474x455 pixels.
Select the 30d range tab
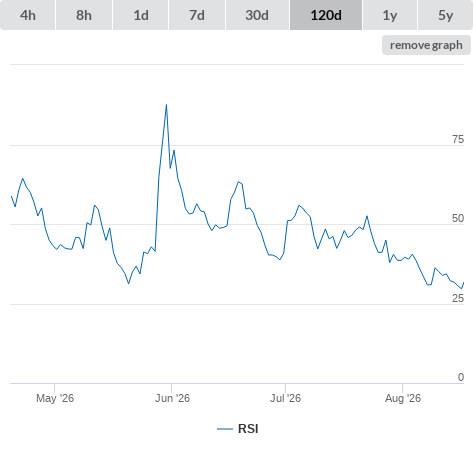pos(257,15)
